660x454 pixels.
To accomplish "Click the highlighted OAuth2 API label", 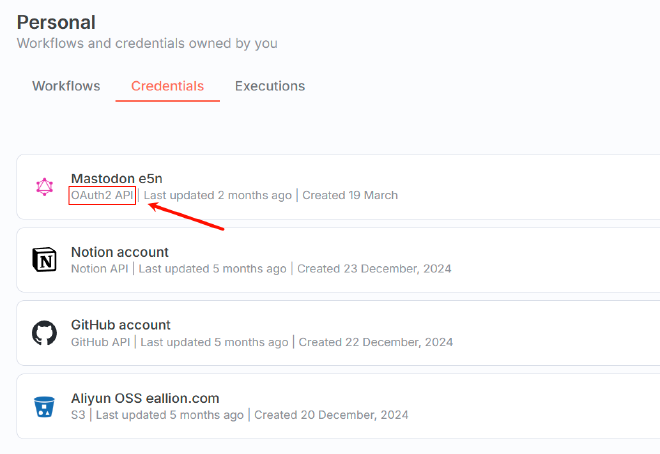I will pos(102,195).
